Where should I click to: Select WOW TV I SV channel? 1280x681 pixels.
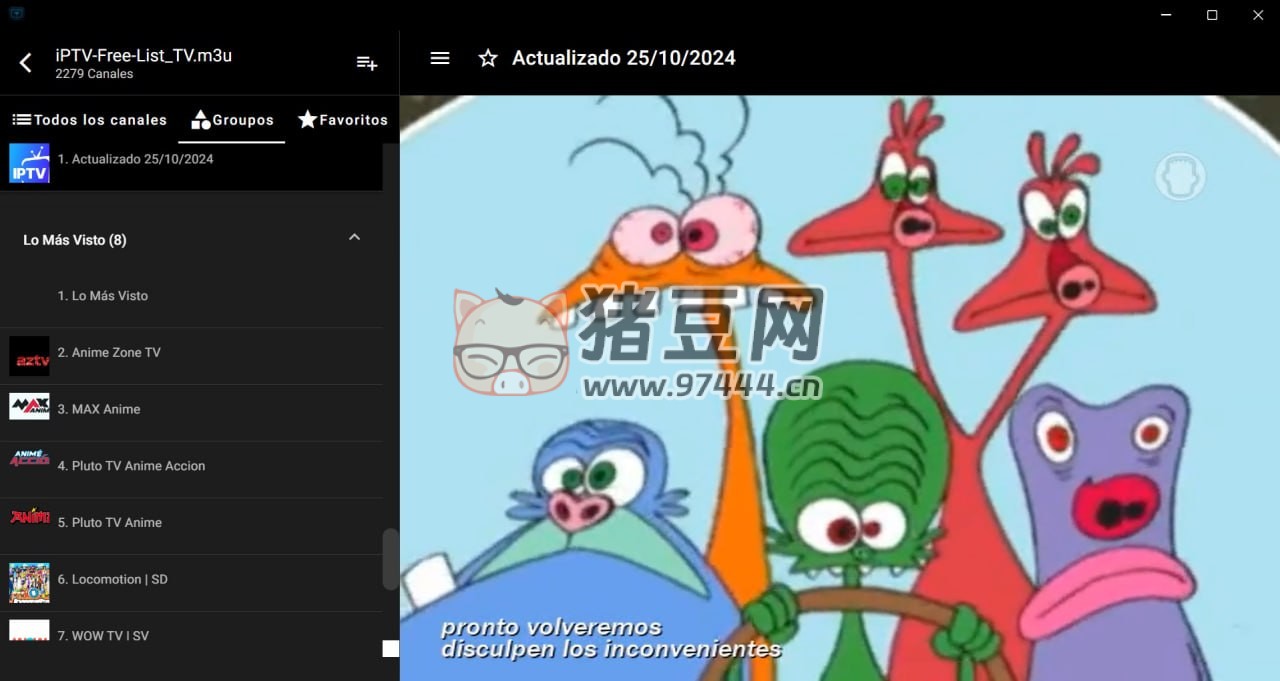110,635
